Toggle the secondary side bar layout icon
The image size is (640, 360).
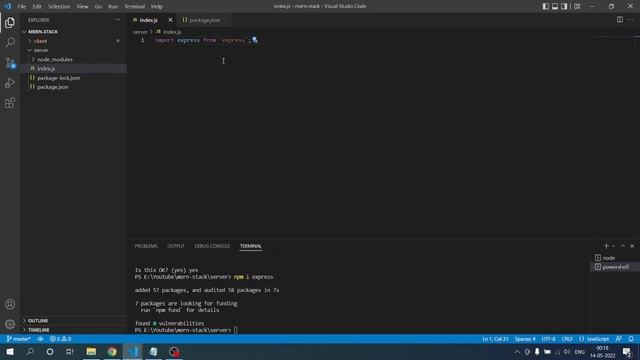(x=564, y=6)
